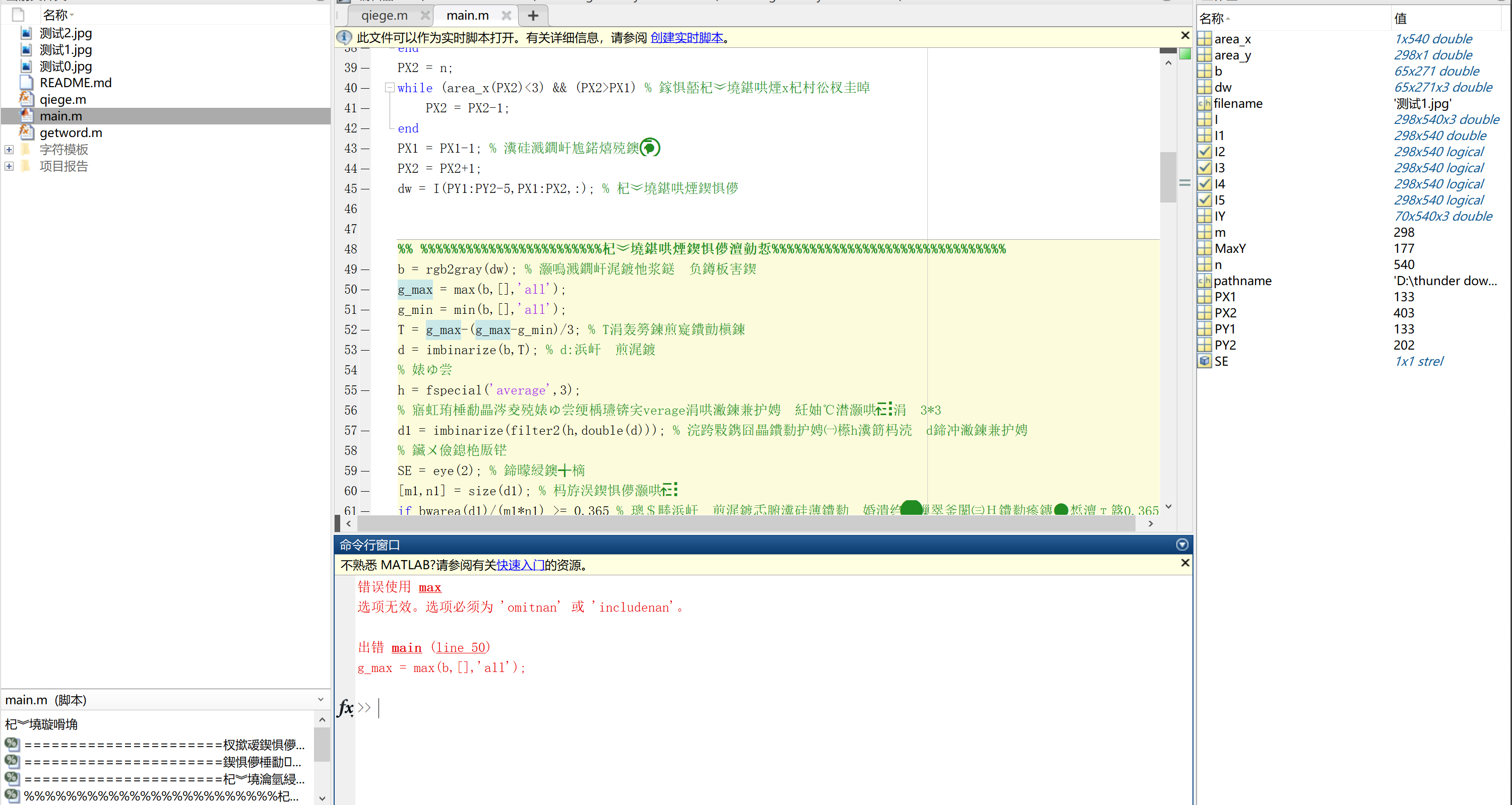
Task: Click the getword.m MATLAB file icon
Action: (x=27, y=132)
